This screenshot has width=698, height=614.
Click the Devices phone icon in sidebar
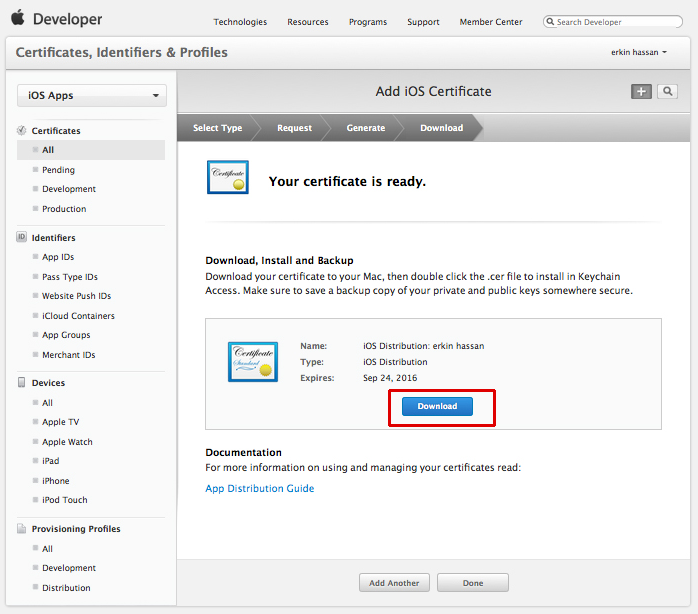(x=21, y=382)
